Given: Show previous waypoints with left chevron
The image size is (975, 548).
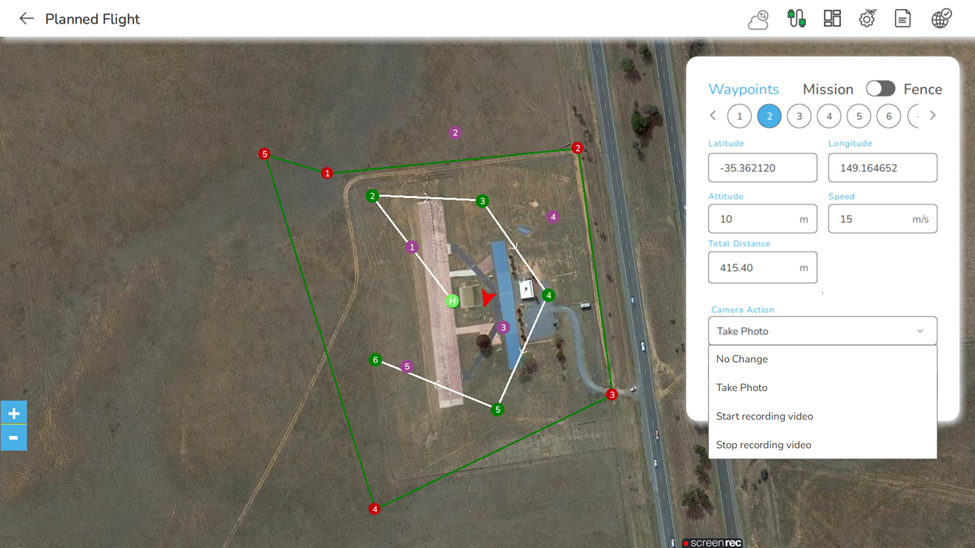Looking at the screenshot, I should [x=713, y=116].
